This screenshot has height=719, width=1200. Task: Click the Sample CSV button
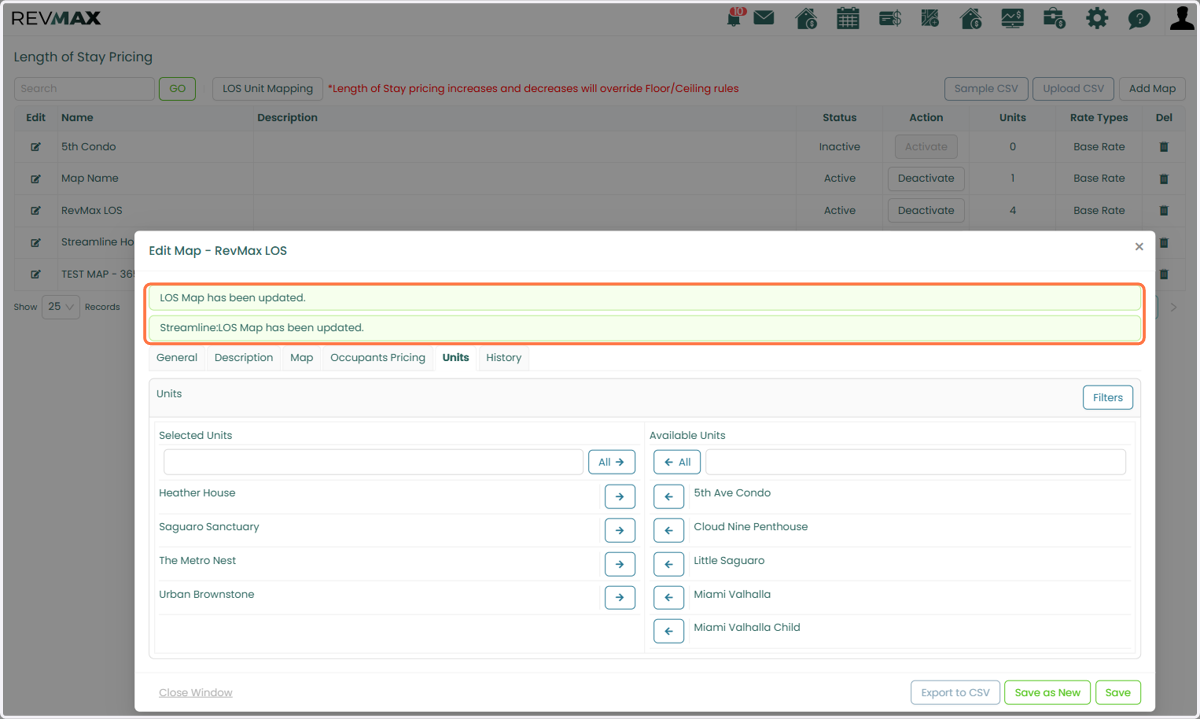pyautogui.click(x=986, y=89)
